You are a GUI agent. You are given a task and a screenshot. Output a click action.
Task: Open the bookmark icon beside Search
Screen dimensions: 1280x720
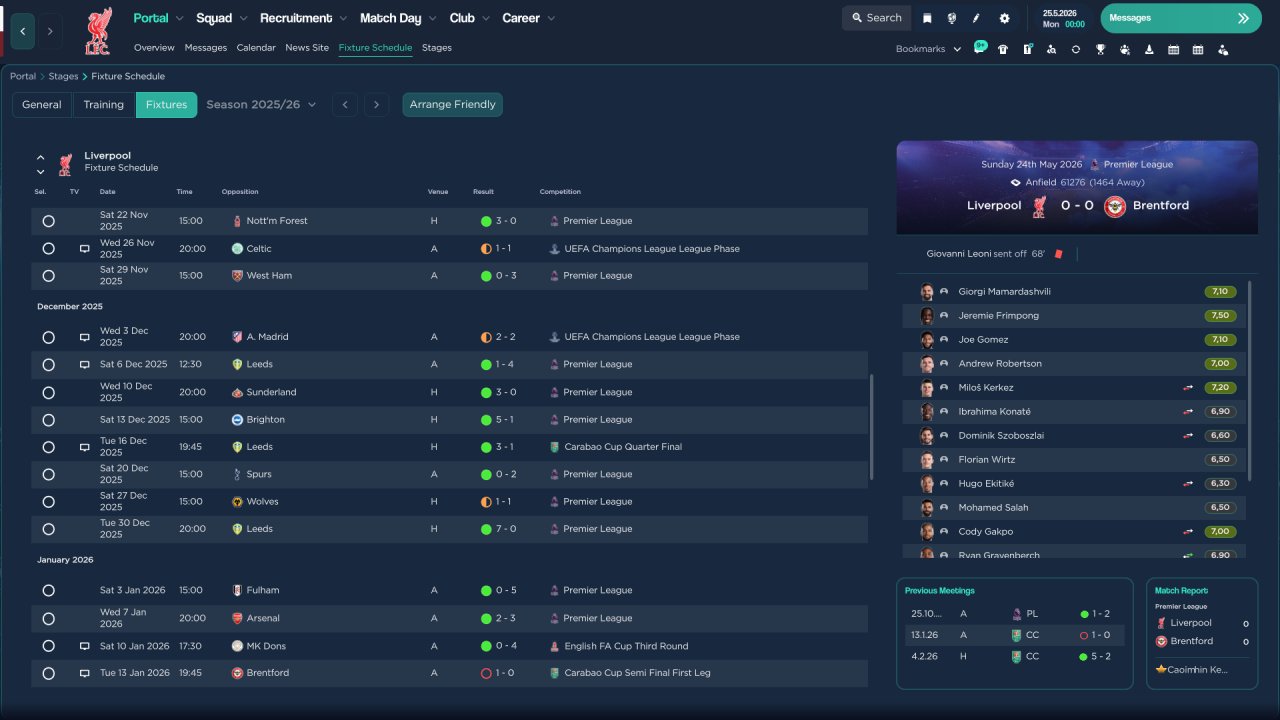point(927,18)
